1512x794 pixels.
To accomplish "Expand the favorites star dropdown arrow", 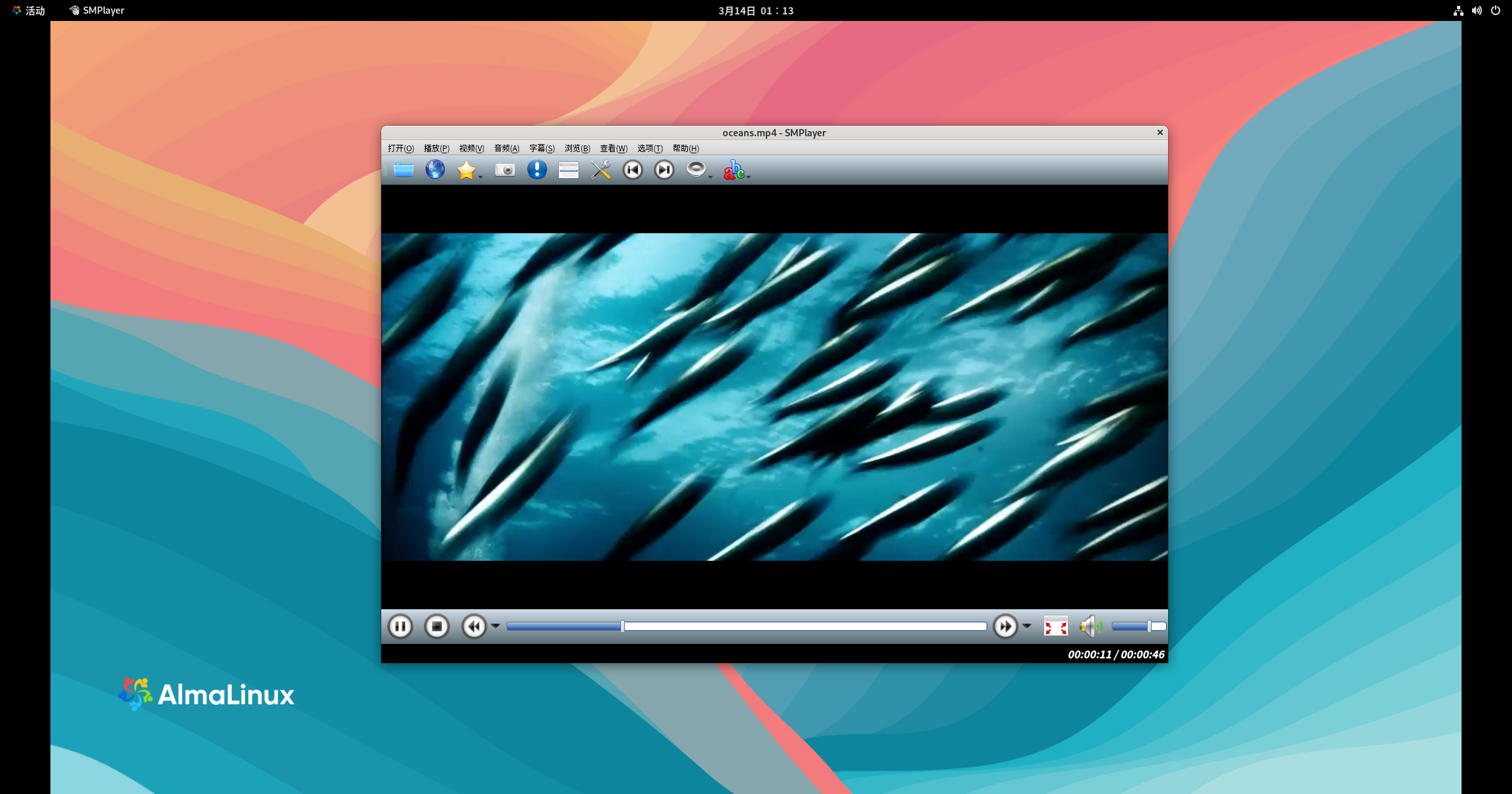I will pyautogui.click(x=480, y=177).
